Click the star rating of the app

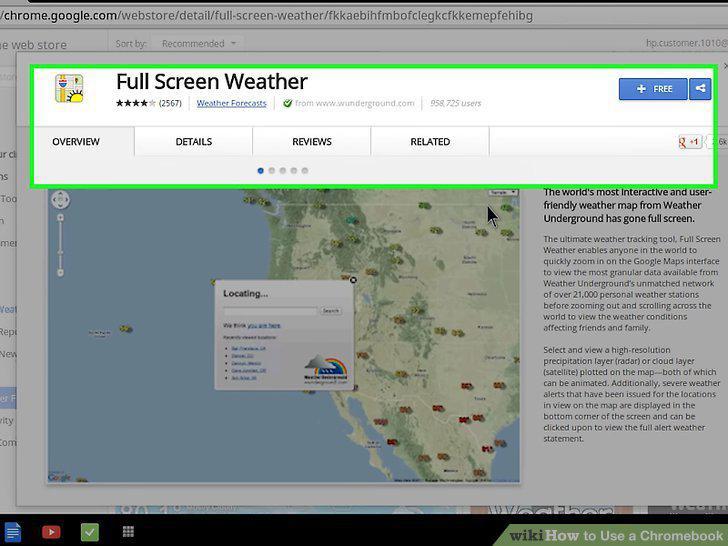click(x=136, y=103)
